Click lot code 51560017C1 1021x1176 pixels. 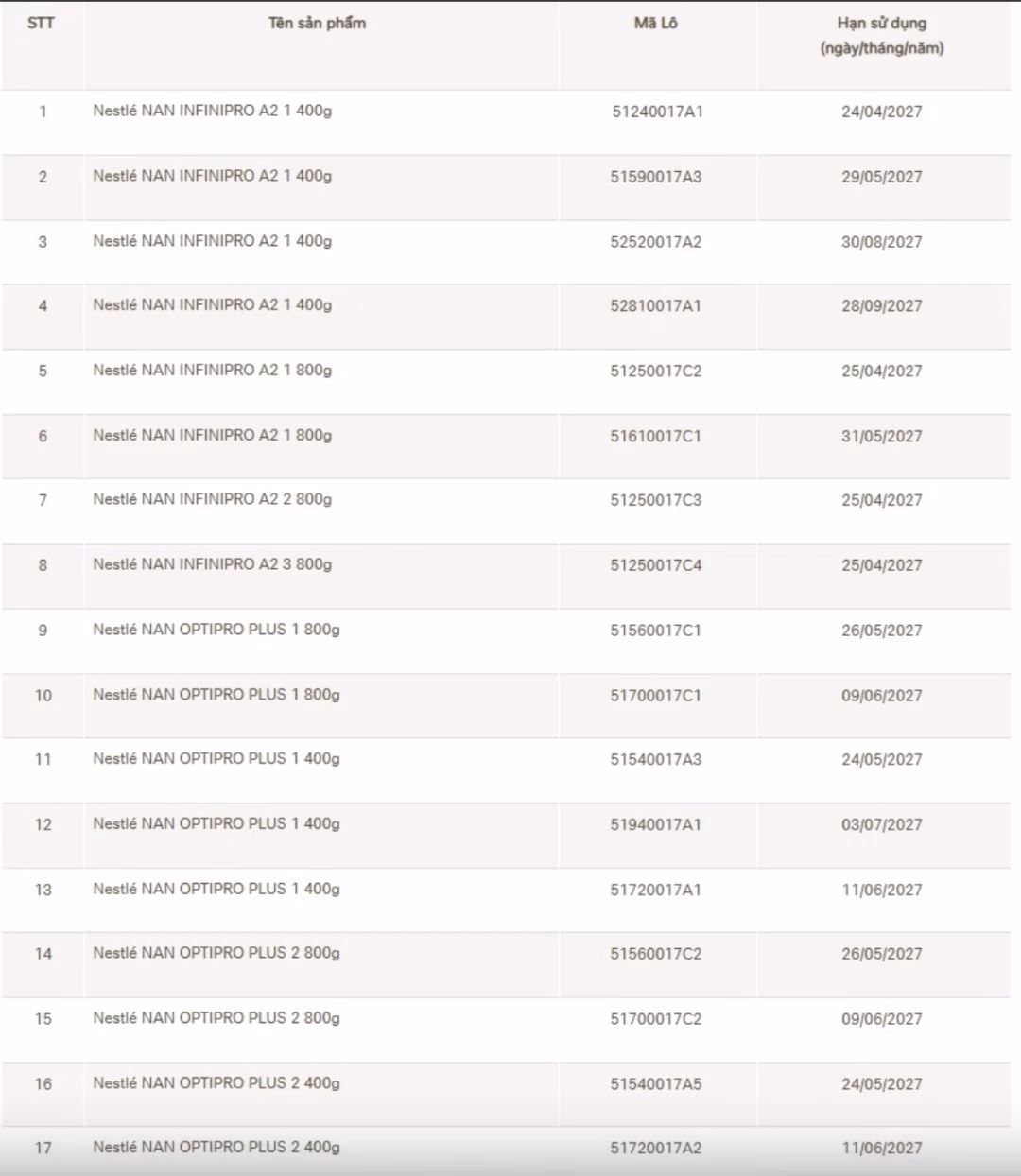656,631
